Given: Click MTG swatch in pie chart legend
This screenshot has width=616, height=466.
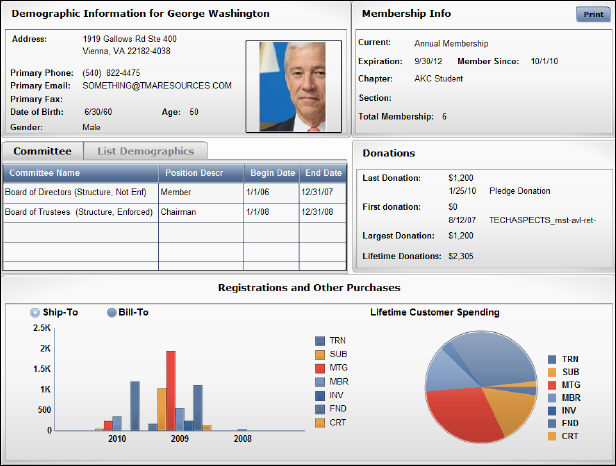Looking at the screenshot, I should pos(552,385).
